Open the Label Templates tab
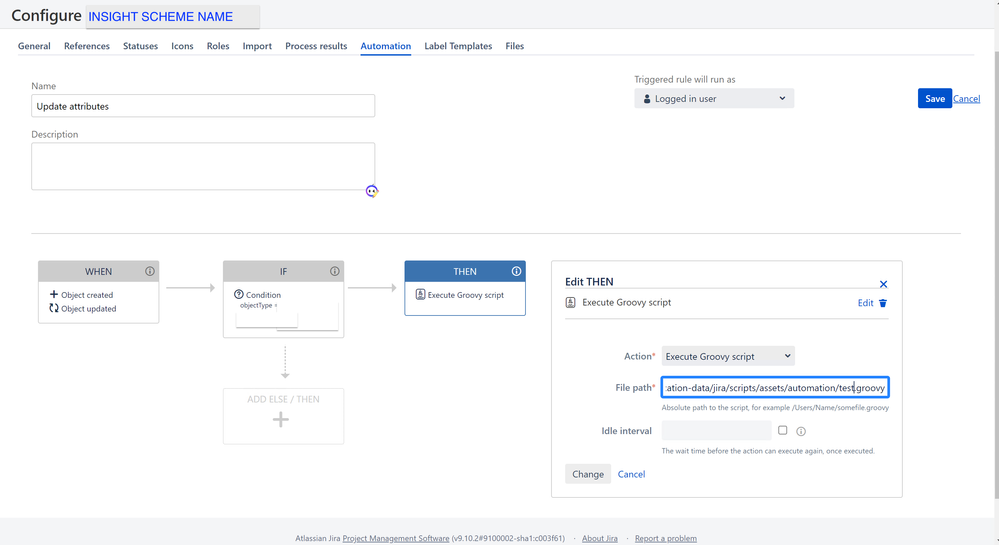This screenshot has height=545, width=999. (x=458, y=46)
